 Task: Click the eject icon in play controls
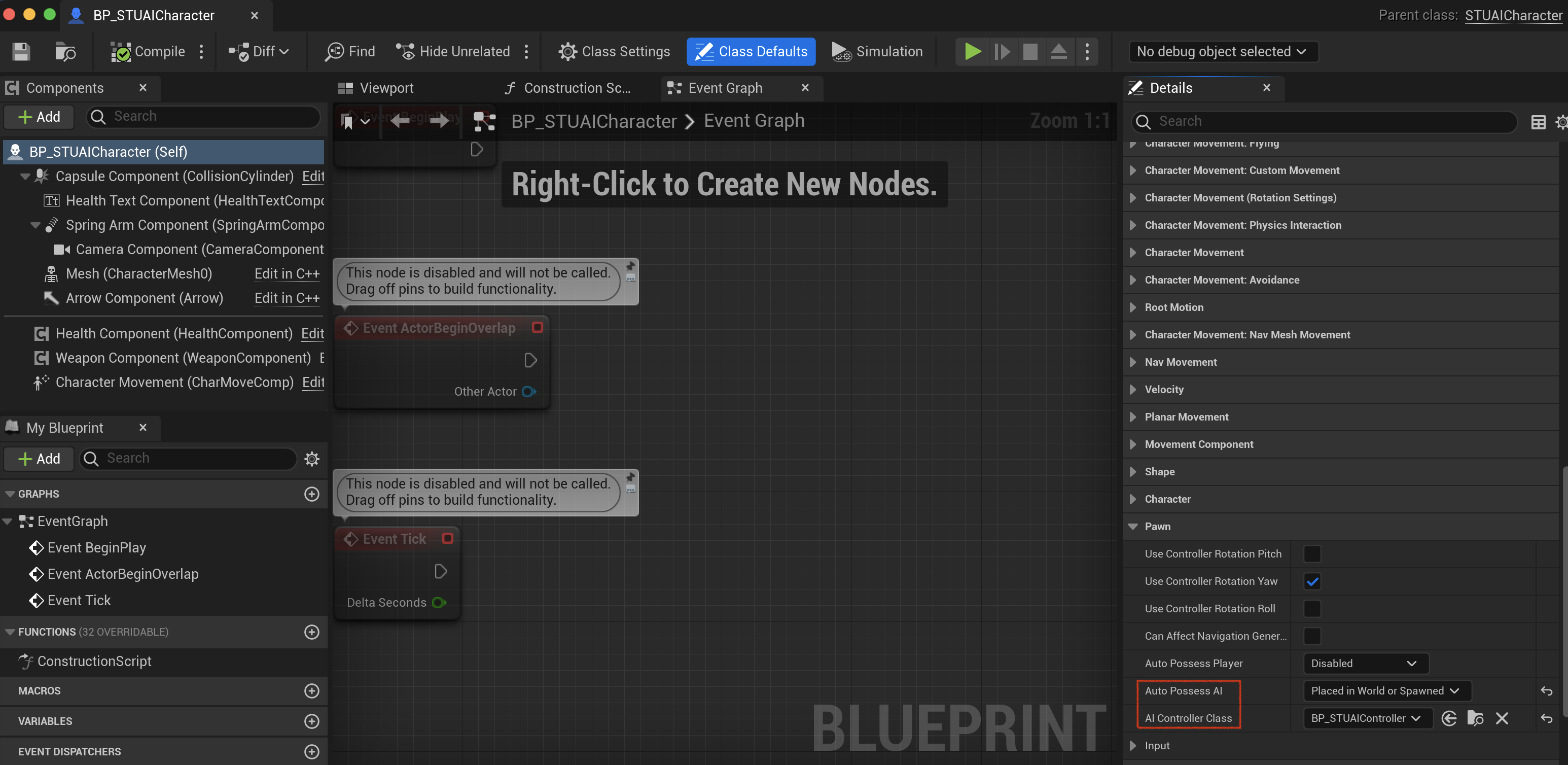(x=1058, y=52)
